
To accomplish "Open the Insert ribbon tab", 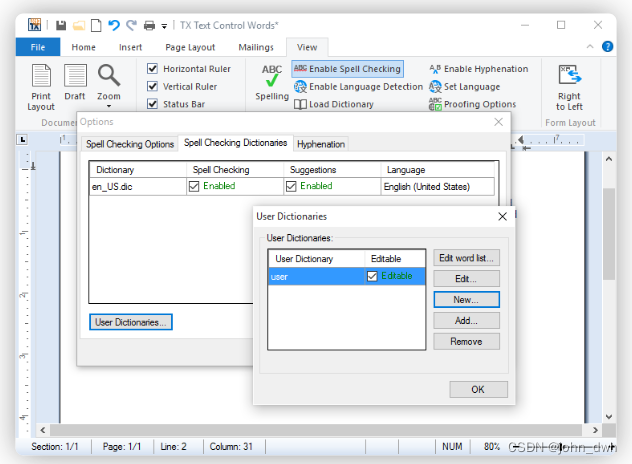I will click(130, 47).
